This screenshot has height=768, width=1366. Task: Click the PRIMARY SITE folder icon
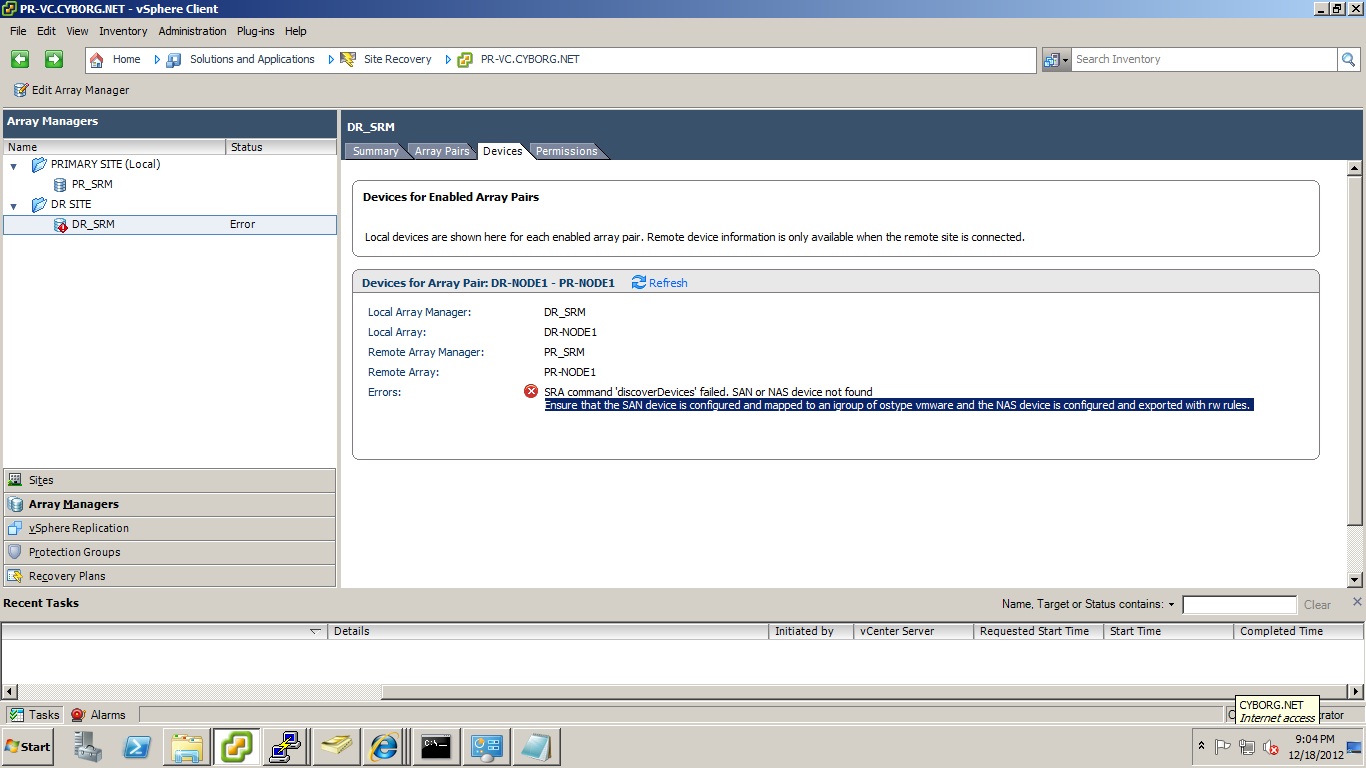(x=39, y=164)
